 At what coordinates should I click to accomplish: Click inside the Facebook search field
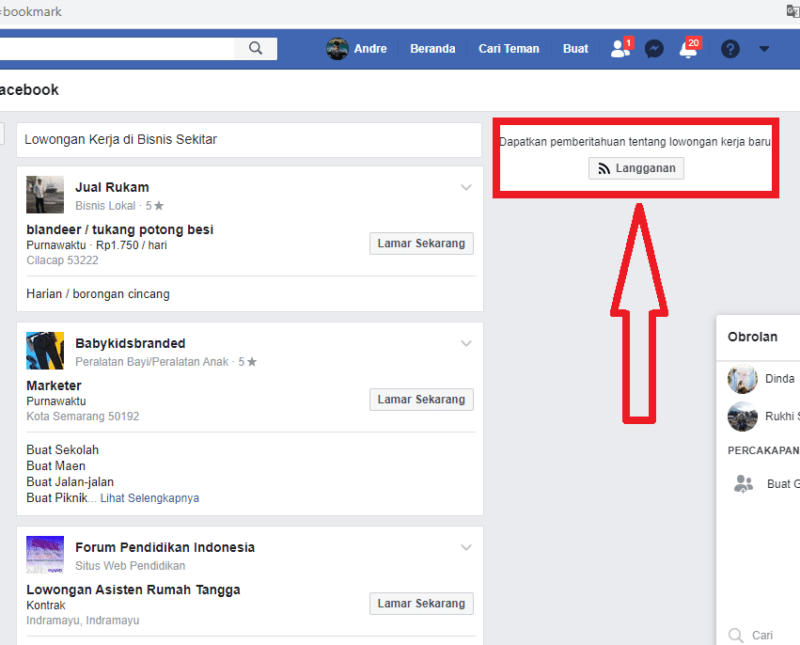click(117, 48)
